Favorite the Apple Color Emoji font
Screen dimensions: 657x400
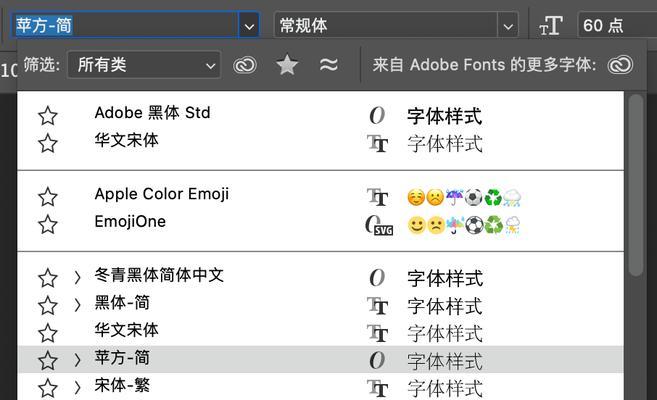point(48,197)
